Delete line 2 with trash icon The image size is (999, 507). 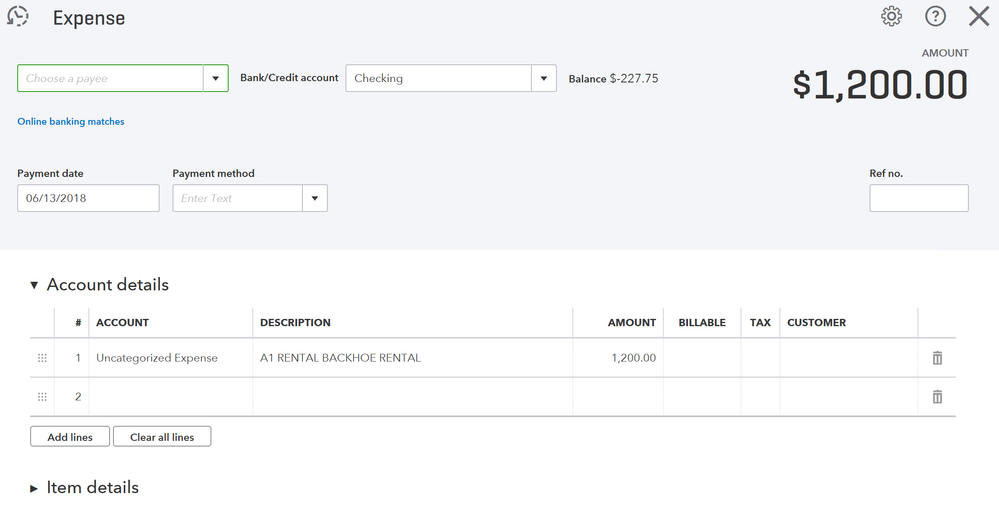pyautogui.click(x=937, y=397)
